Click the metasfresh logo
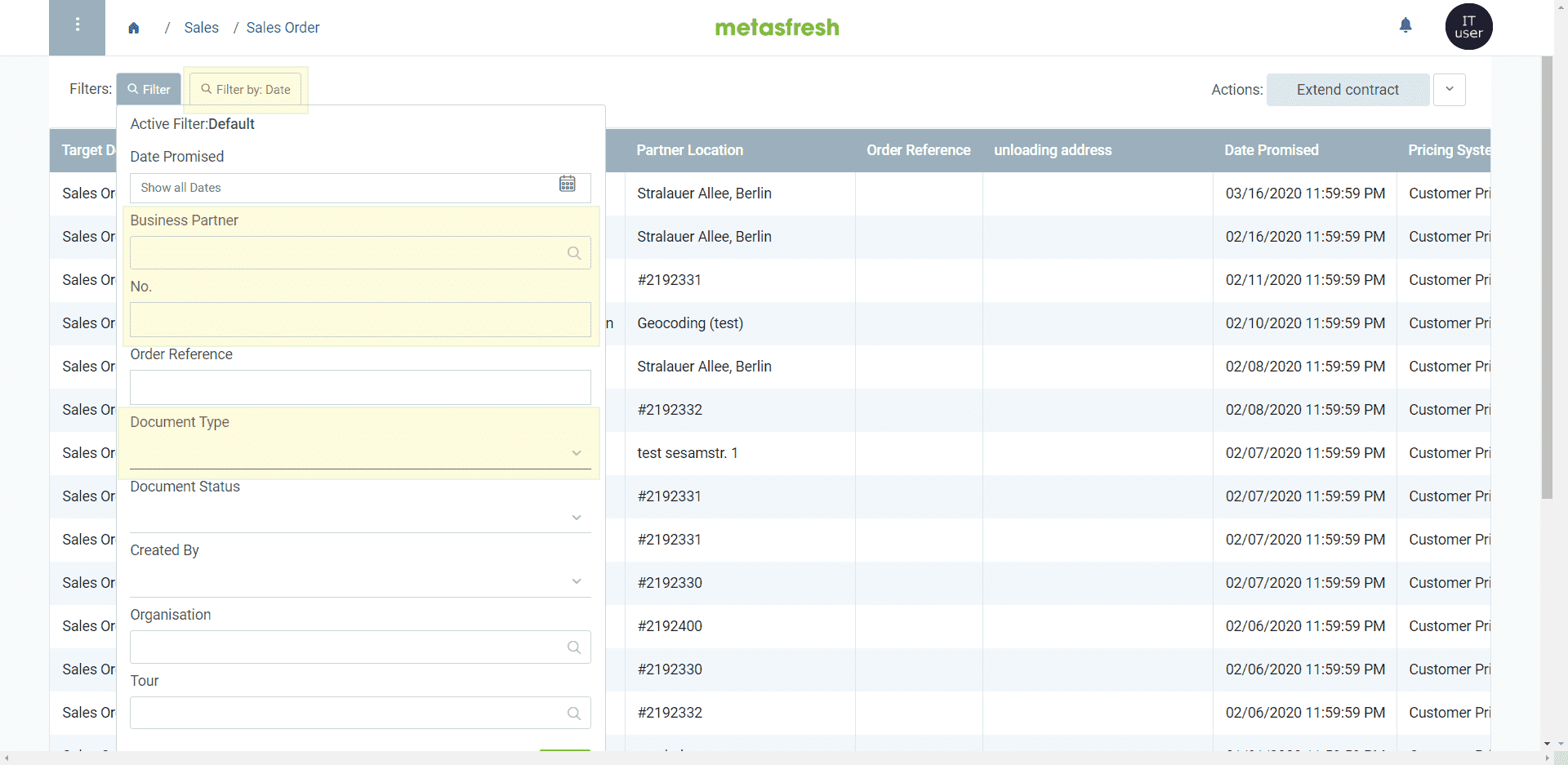This screenshot has height=765, width=1568. pyautogui.click(x=777, y=28)
